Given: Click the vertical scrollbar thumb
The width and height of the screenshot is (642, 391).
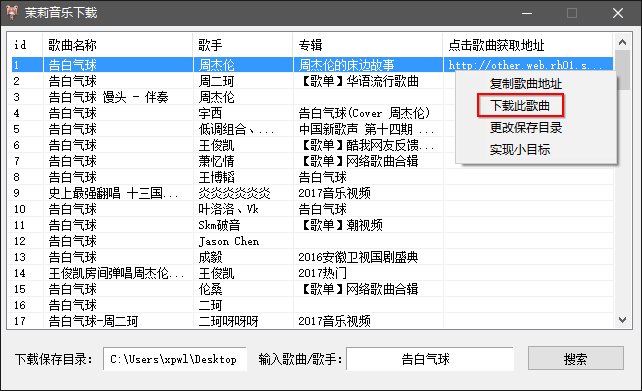Looking at the screenshot, I should click(x=622, y=70).
